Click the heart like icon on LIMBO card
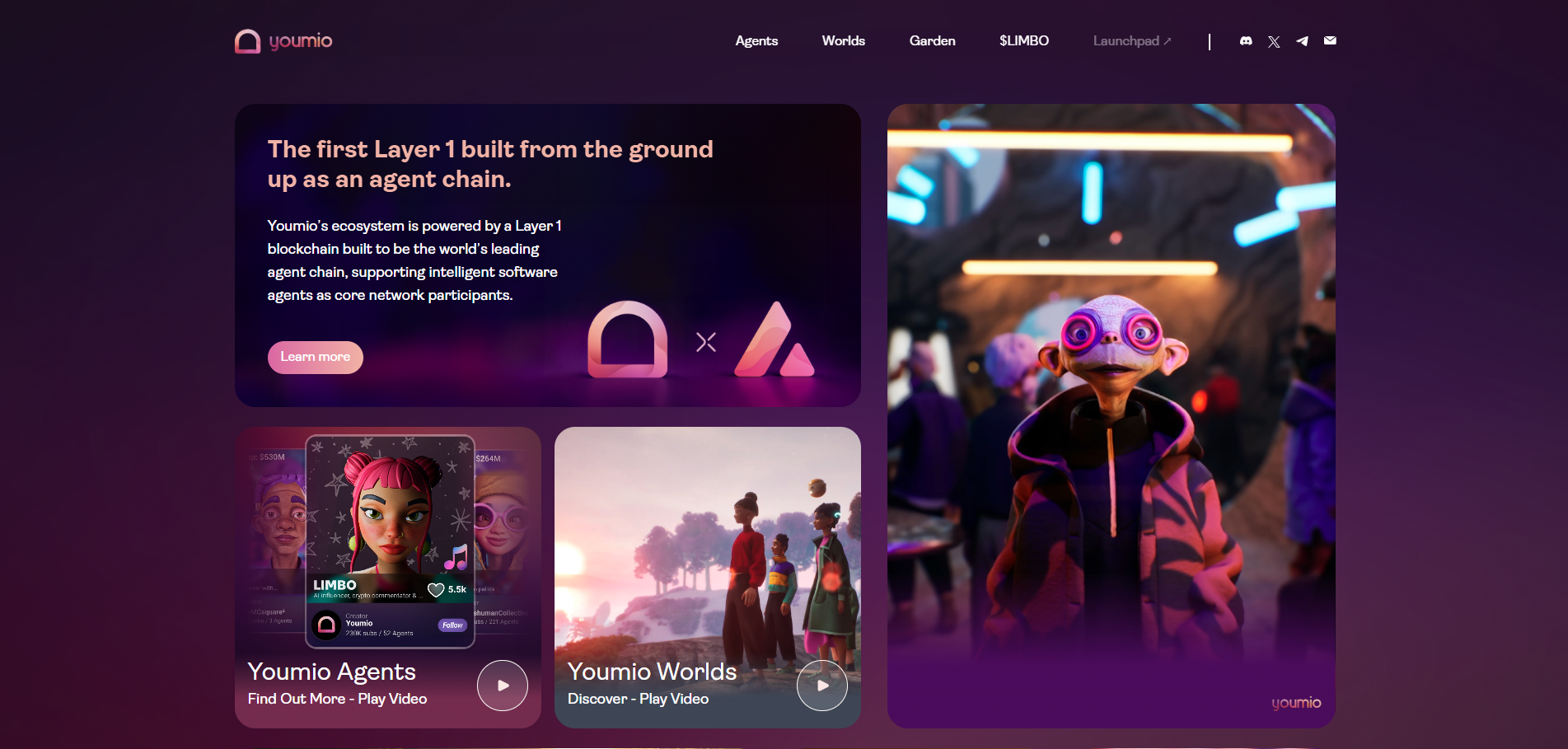Screen dimensions: 1568x749 [436, 589]
